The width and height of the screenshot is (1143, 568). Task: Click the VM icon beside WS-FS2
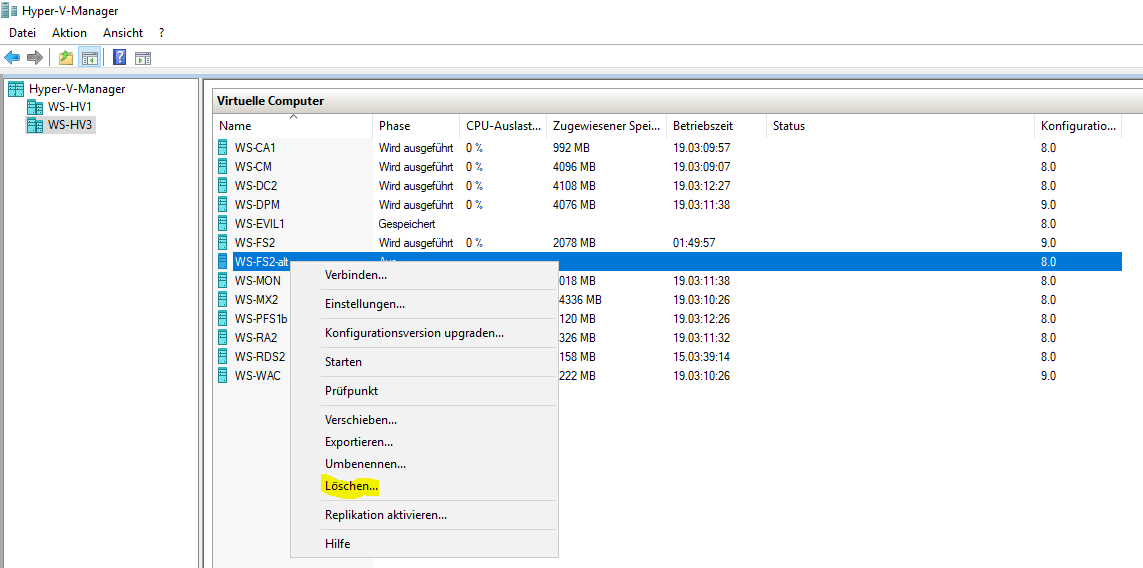pos(222,242)
